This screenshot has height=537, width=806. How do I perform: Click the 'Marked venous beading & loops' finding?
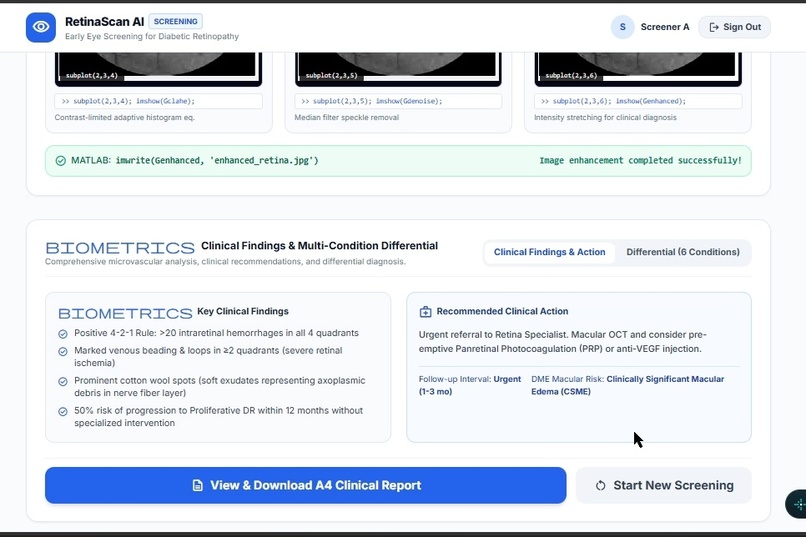[208, 356]
